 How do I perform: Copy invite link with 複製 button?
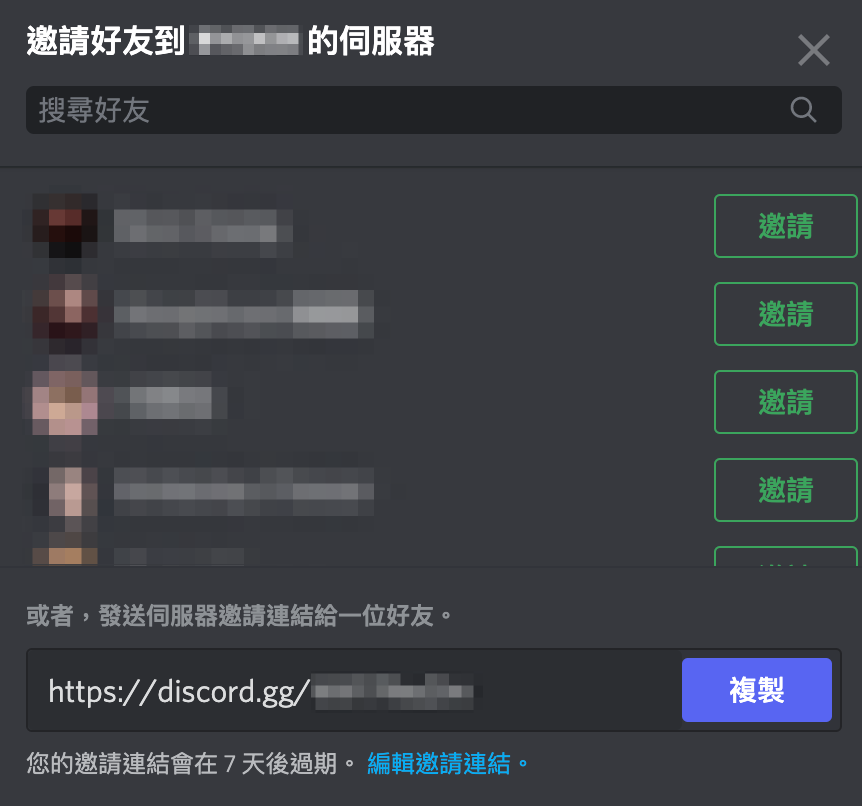756,690
